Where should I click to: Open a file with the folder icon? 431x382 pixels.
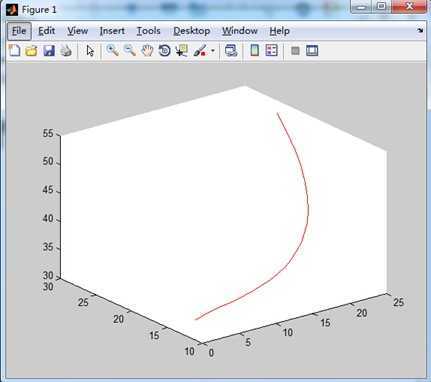pyautogui.click(x=31, y=51)
